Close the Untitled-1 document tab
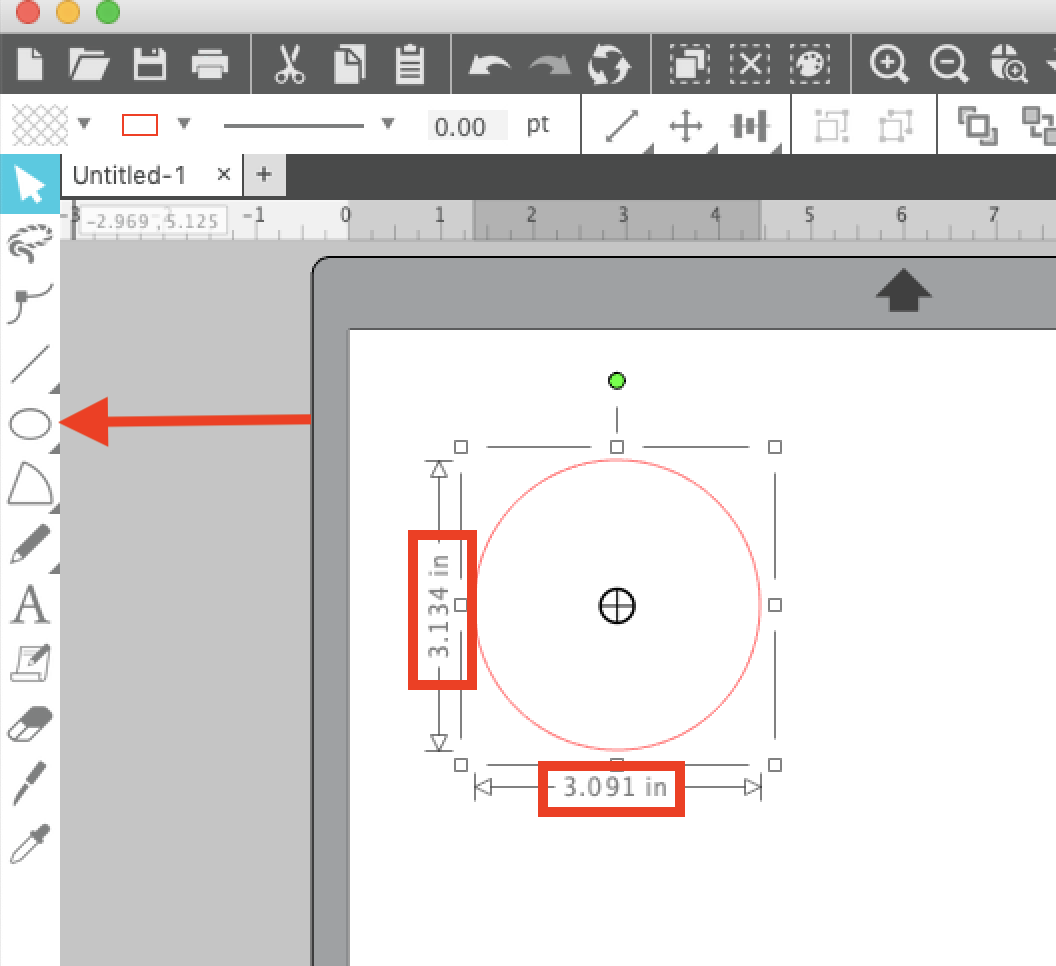 (222, 175)
